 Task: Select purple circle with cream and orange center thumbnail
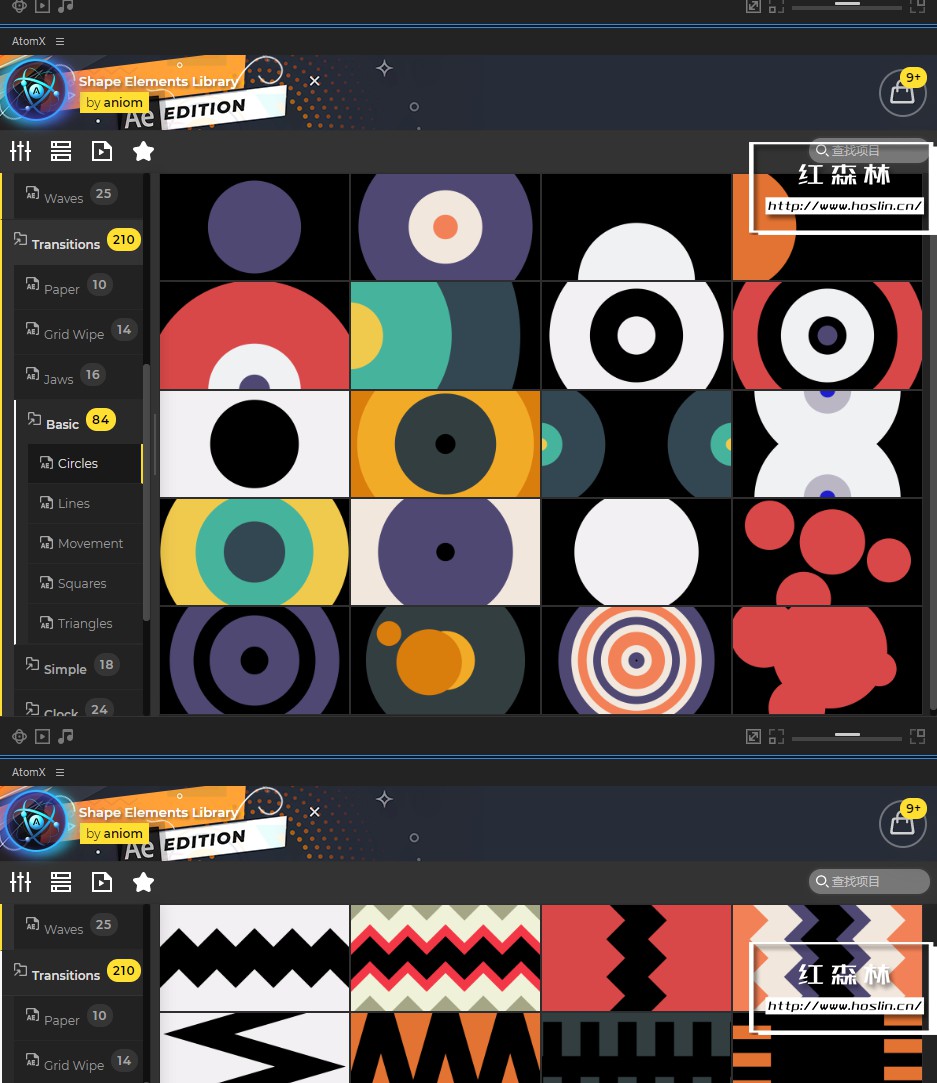445,227
